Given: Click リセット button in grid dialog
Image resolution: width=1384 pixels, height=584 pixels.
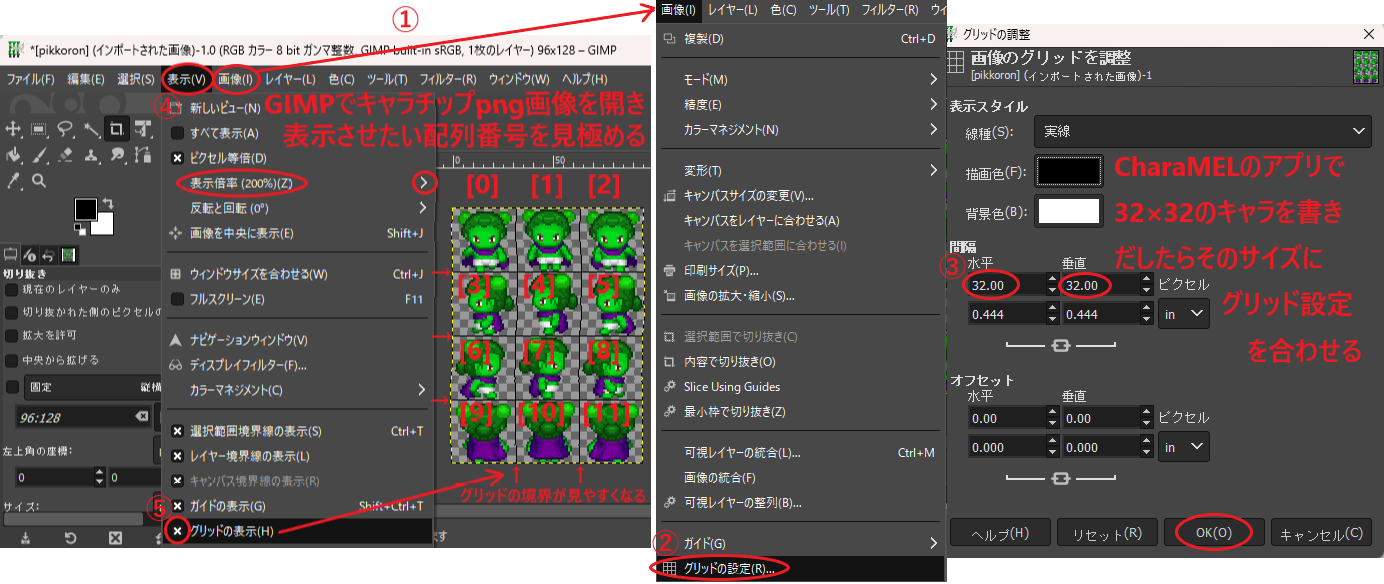Looking at the screenshot, I should coord(1107,533).
